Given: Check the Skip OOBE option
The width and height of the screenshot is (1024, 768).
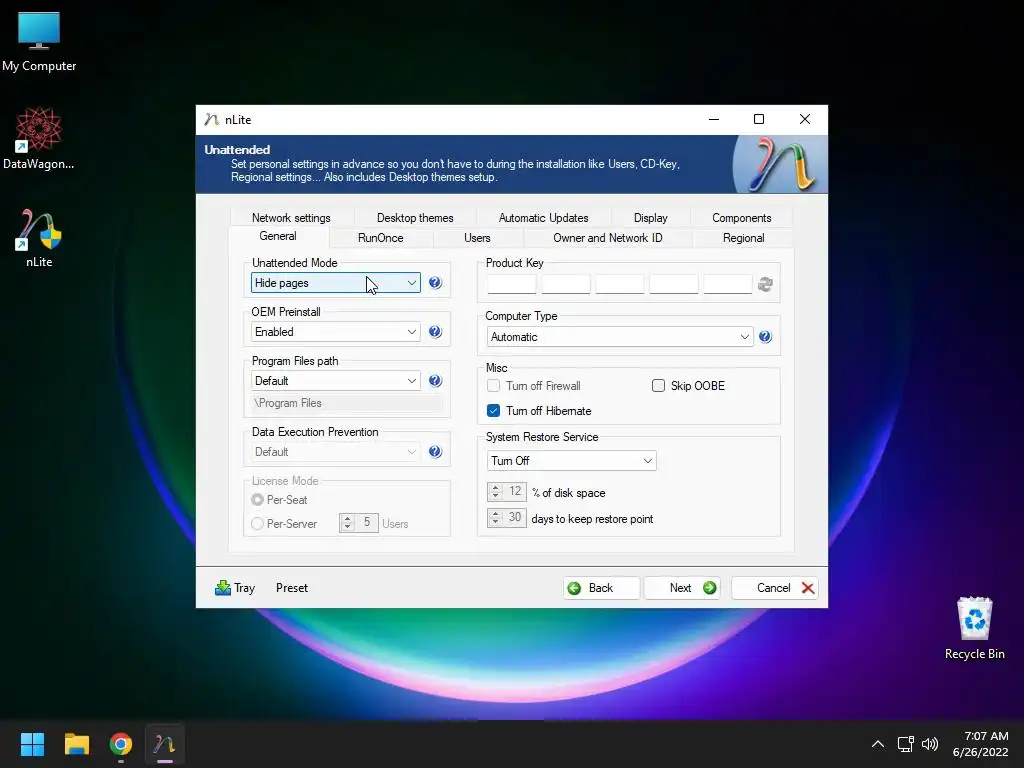Looking at the screenshot, I should pos(658,386).
